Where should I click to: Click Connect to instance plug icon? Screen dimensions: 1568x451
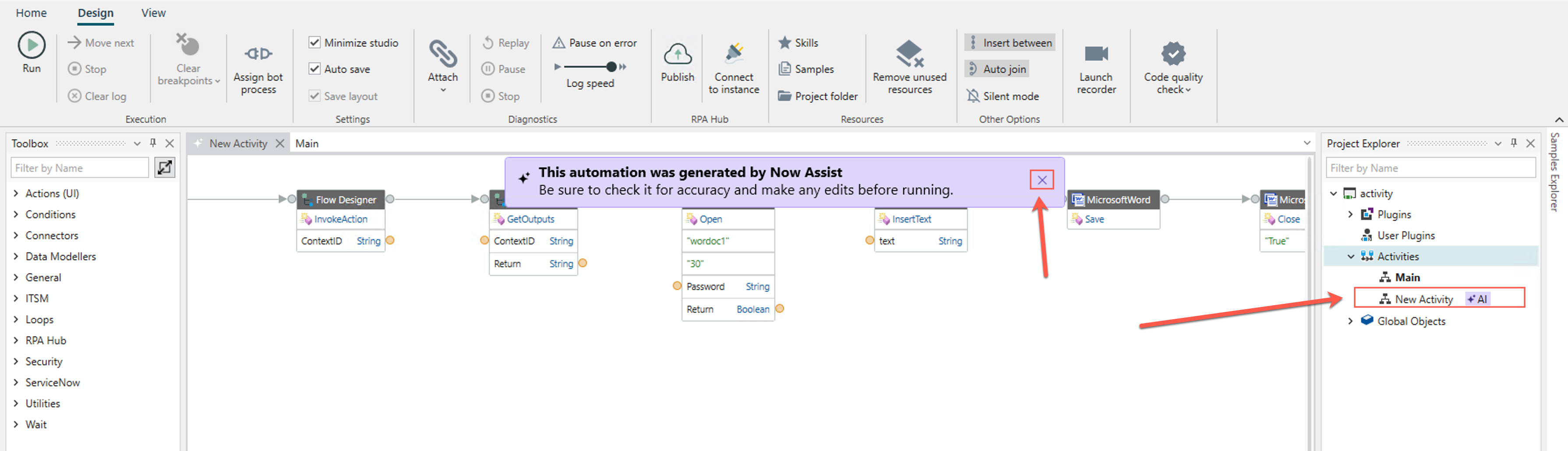(734, 53)
